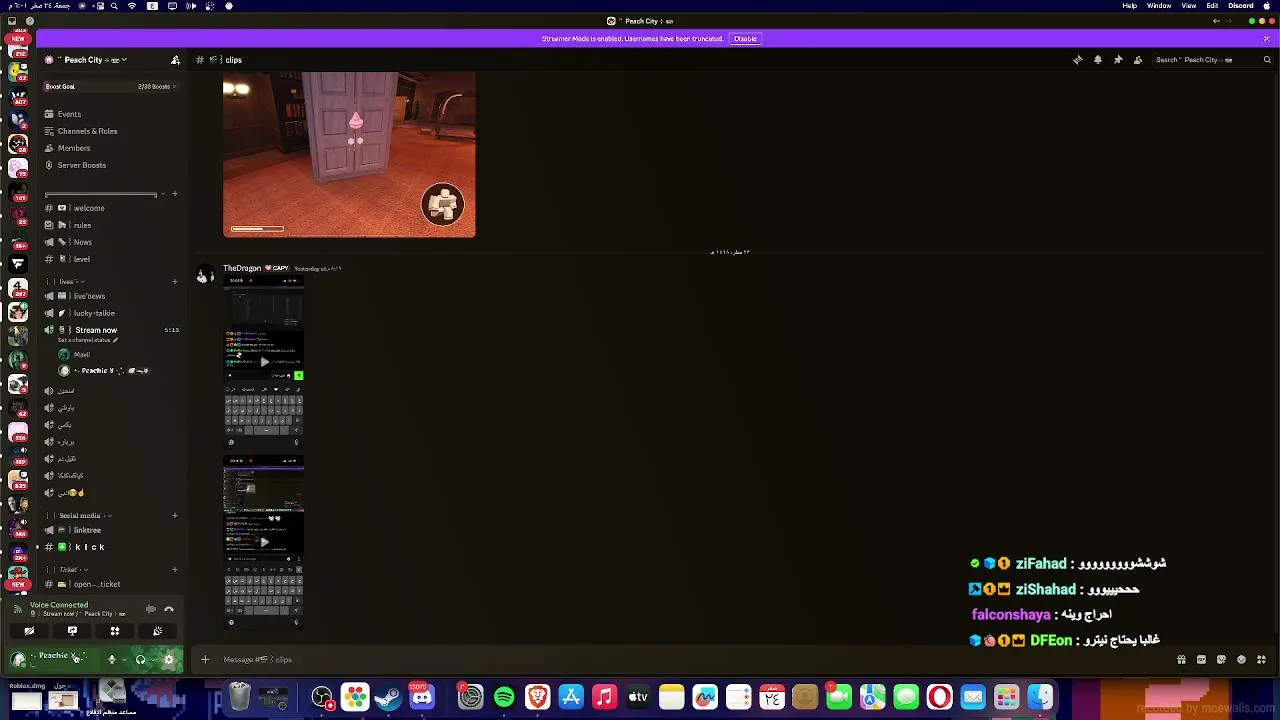Mute the microphone

pos(112,660)
